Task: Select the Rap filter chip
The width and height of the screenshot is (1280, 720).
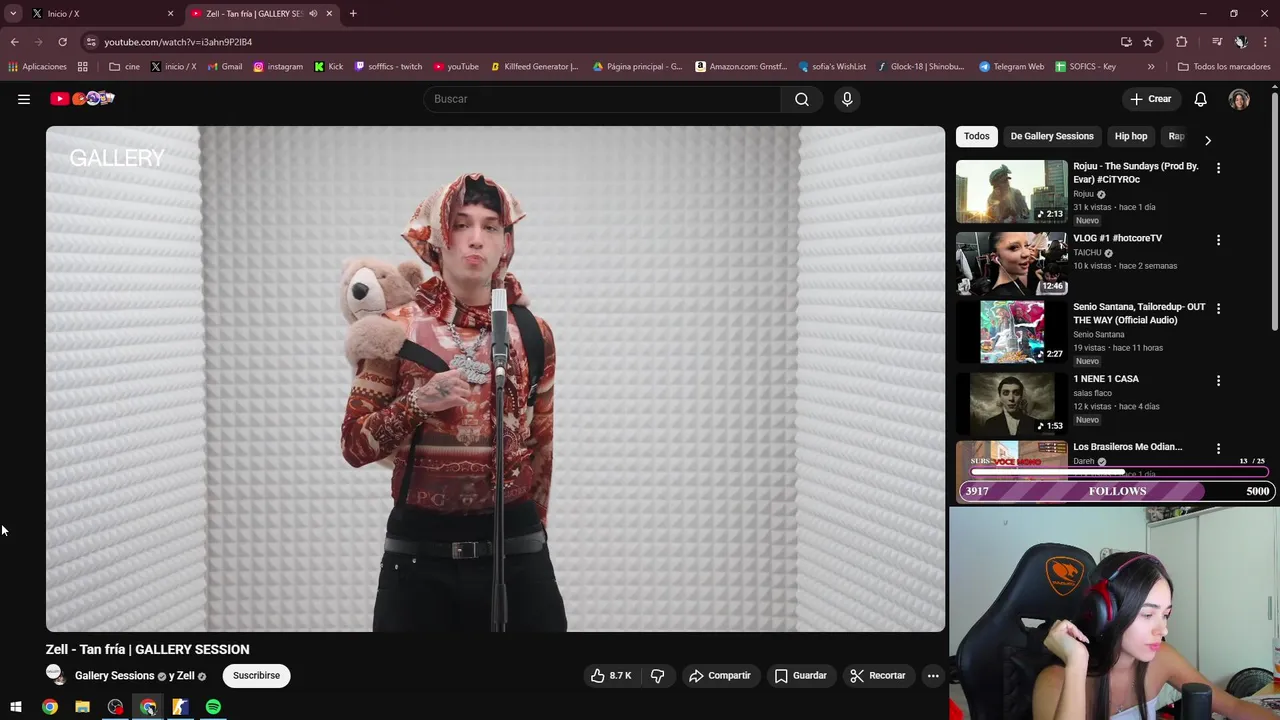Action: [x=1177, y=136]
